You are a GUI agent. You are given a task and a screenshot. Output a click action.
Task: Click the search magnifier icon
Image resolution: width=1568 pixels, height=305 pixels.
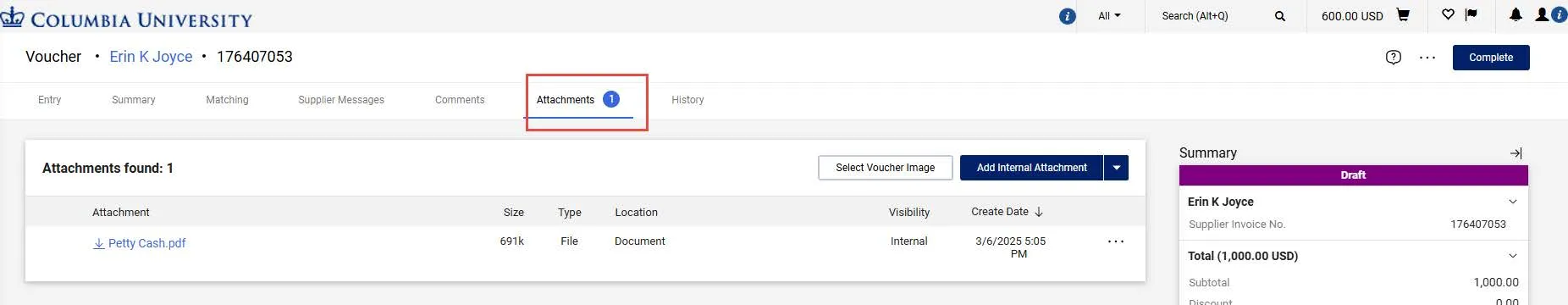click(x=1280, y=16)
